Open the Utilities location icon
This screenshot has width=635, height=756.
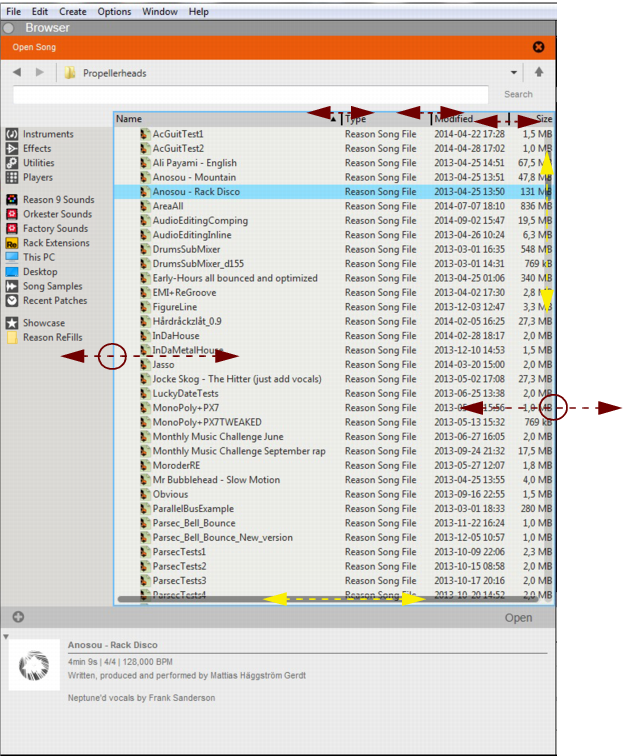pyautogui.click(x=12, y=163)
